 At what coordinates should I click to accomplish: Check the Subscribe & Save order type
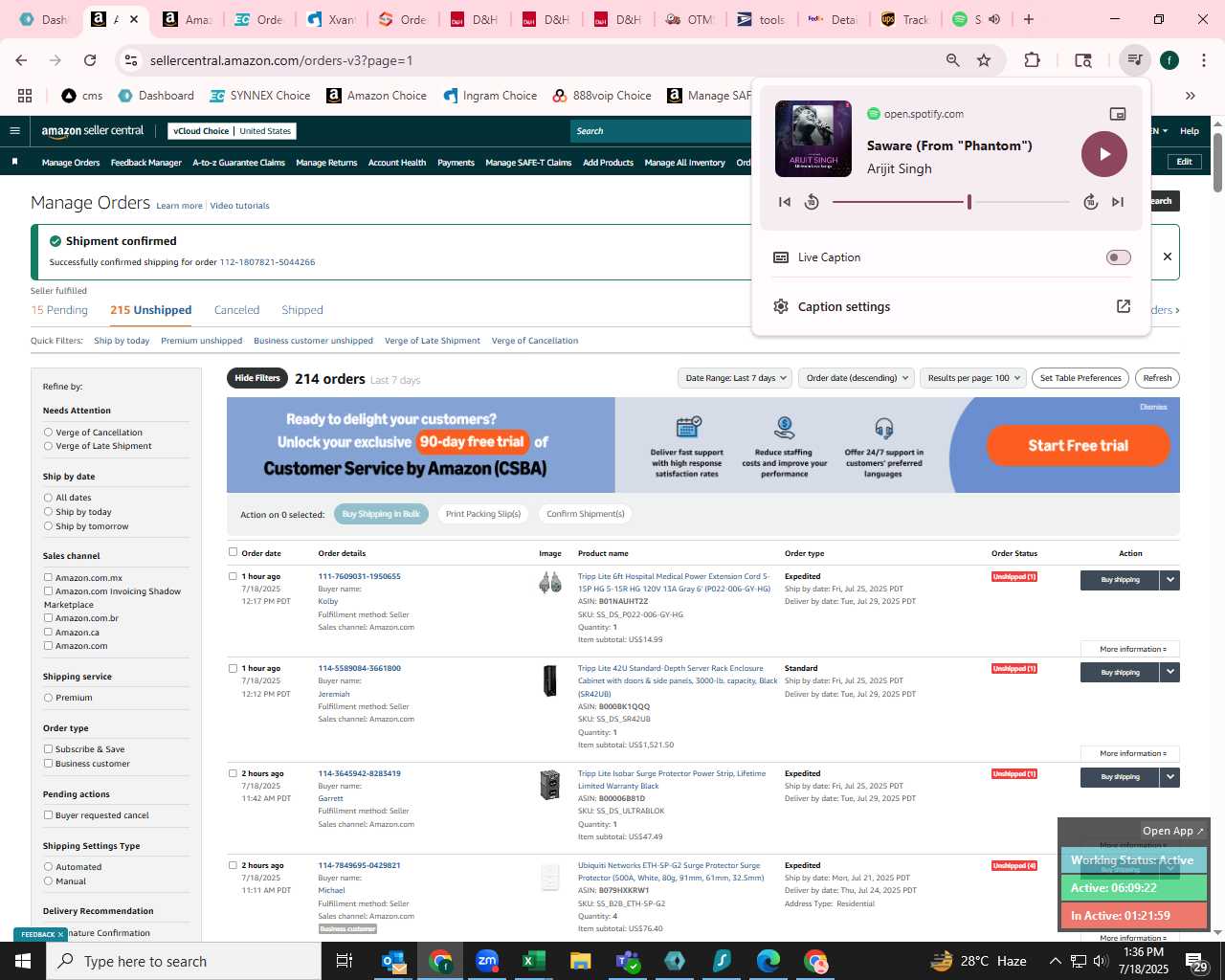(x=48, y=749)
